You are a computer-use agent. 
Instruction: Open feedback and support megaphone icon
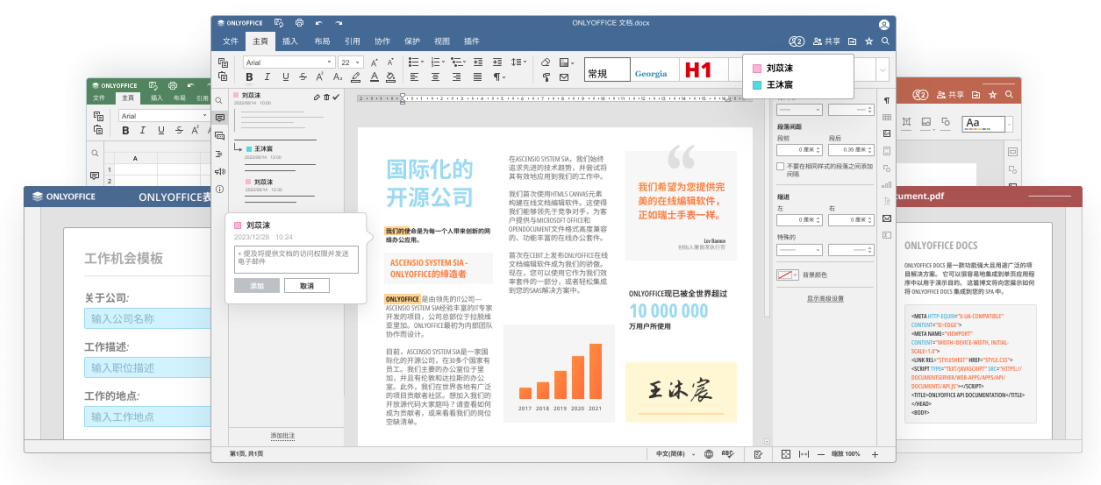(220, 171)
